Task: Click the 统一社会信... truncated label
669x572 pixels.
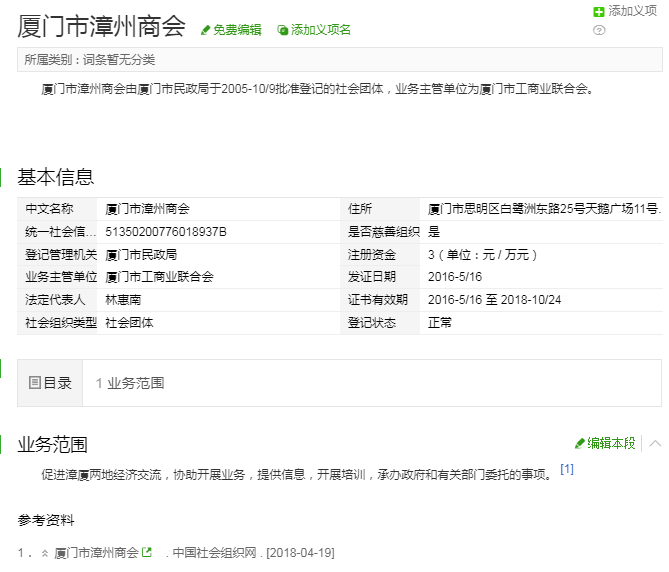Action: [x=61, y=232]
